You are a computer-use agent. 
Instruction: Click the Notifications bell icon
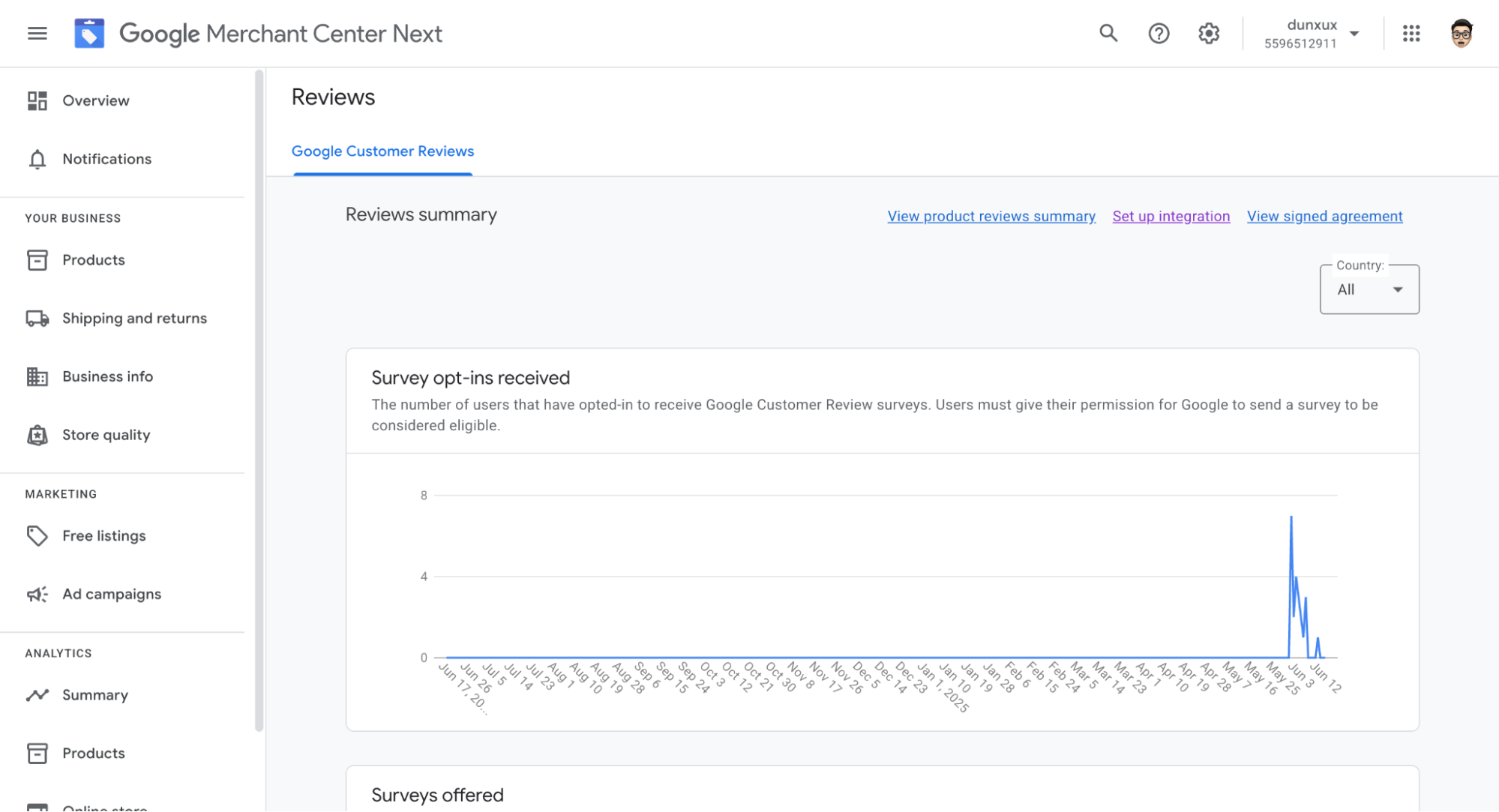[x=37, y=159]
